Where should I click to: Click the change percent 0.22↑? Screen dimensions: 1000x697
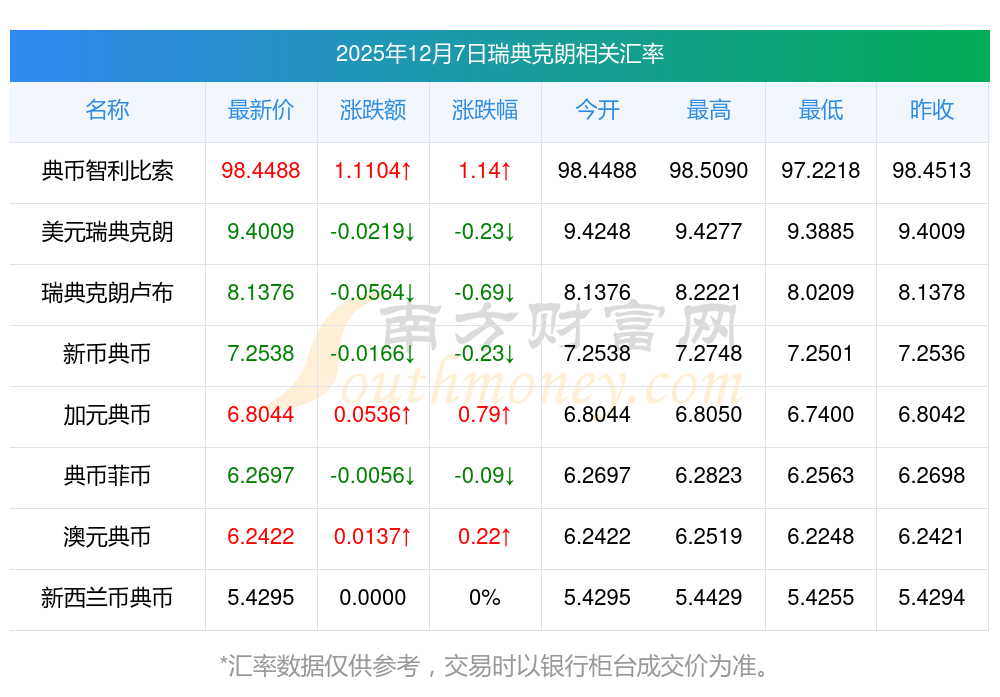485,537
